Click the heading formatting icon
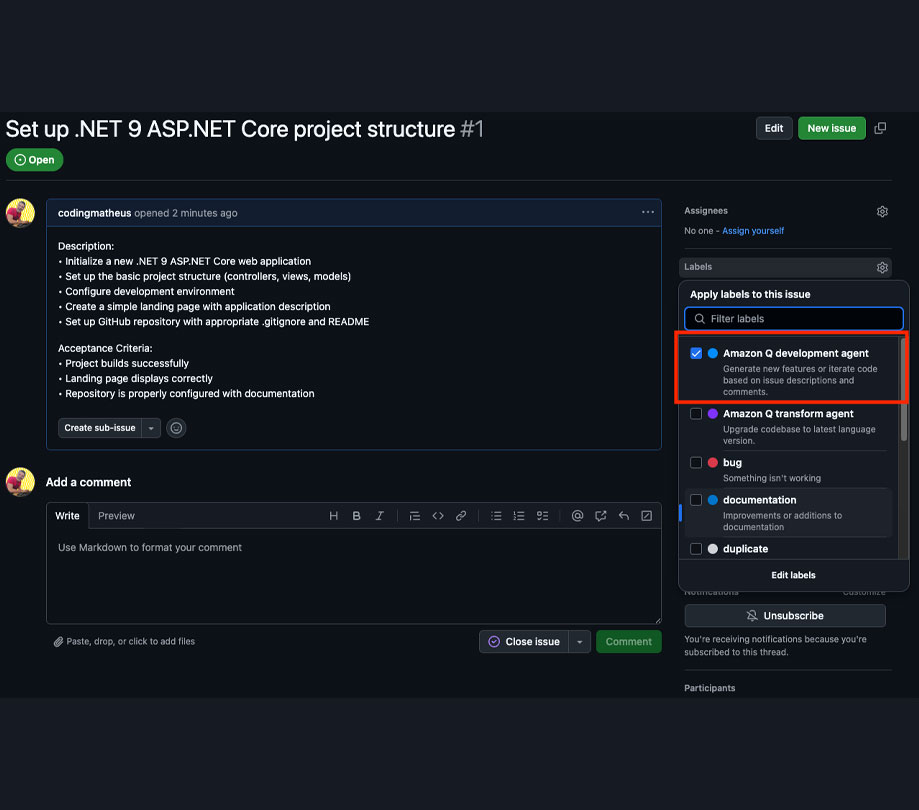The width and height of the screenshot is (919, 810). (333, 516)
